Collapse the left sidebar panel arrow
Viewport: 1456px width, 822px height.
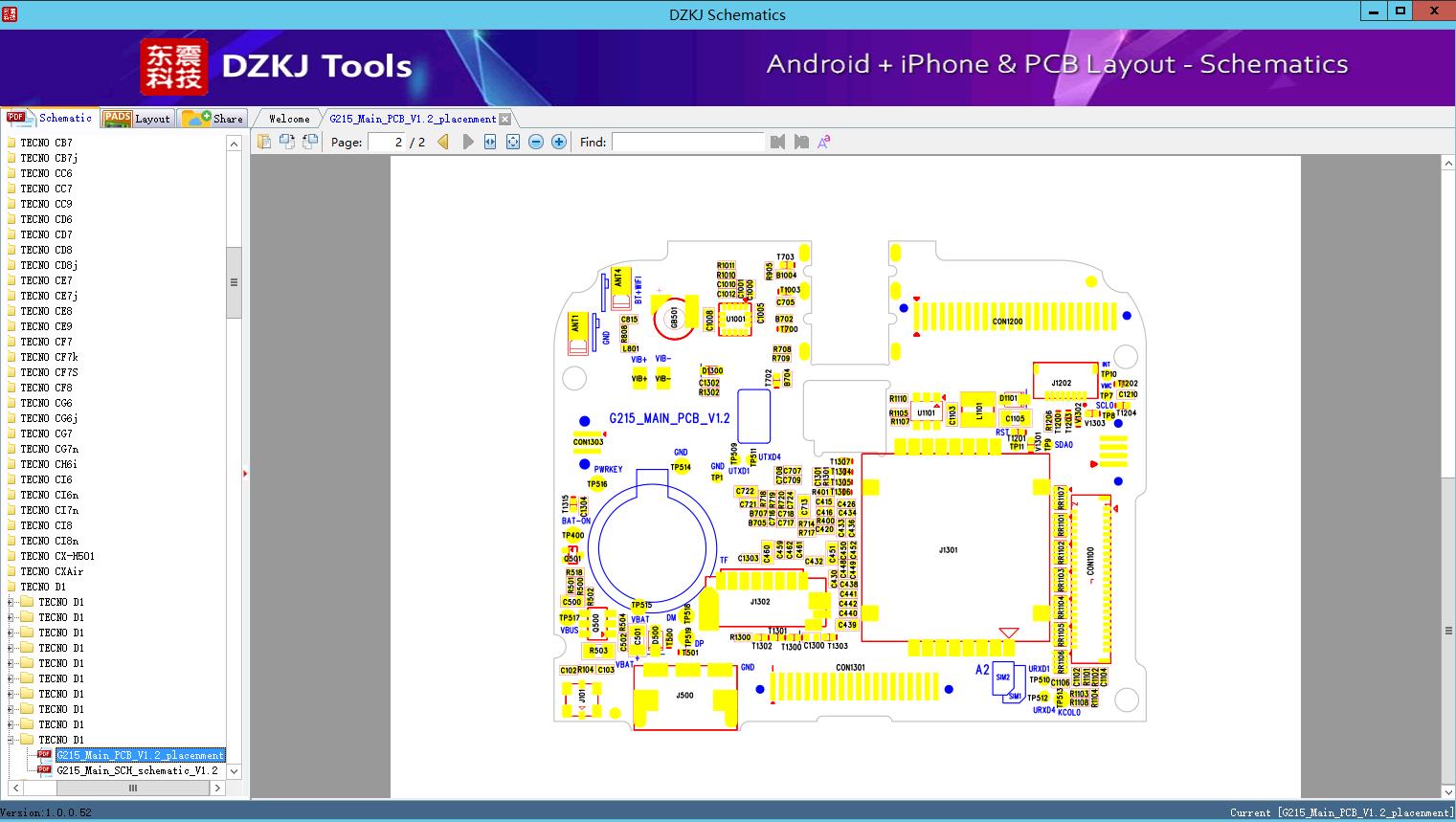click(245, 474)
